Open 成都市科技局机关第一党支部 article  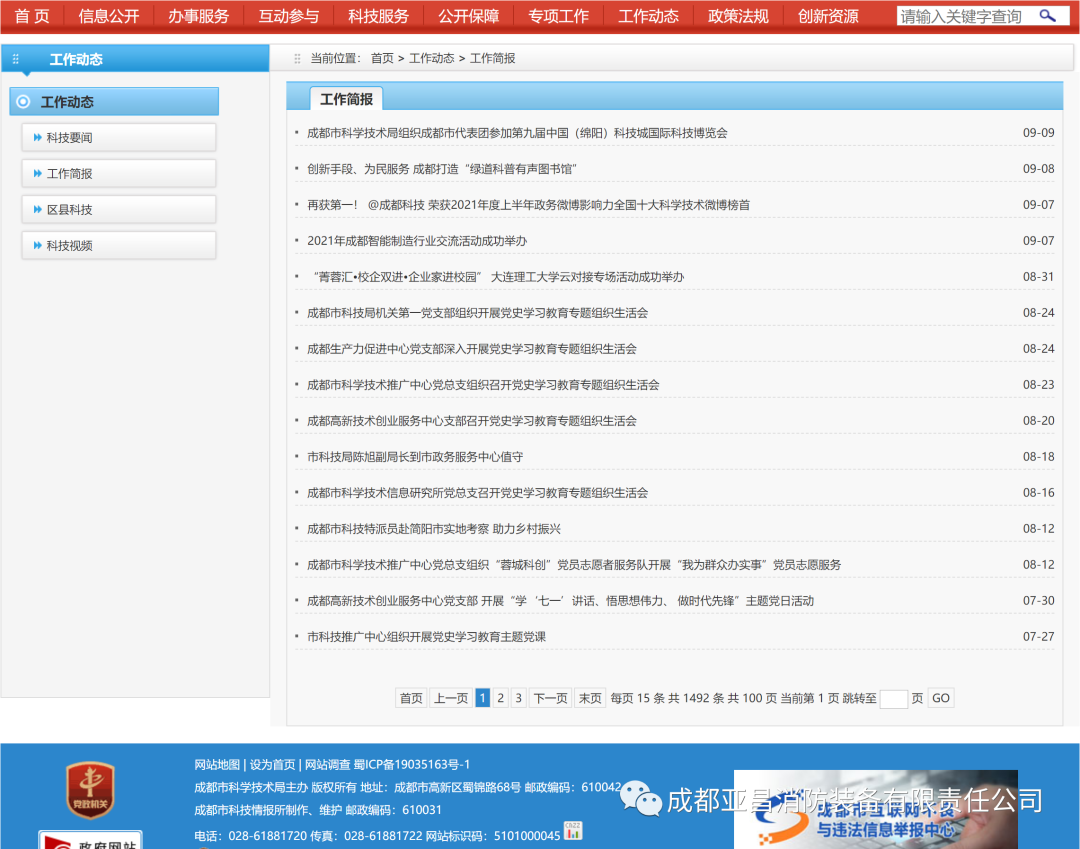point(477,313)
